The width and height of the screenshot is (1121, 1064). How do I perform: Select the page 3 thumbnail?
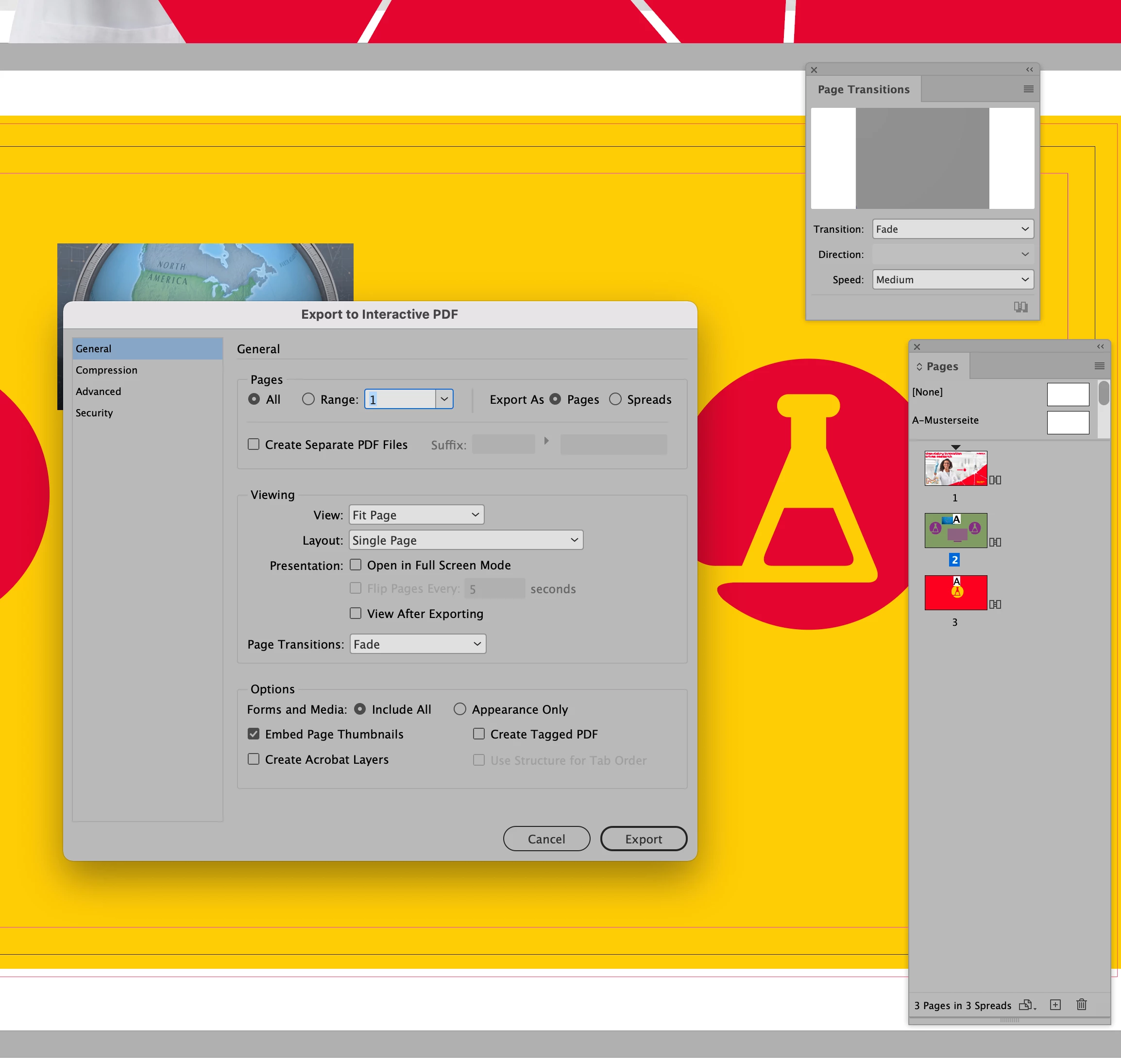click(955, 593)
